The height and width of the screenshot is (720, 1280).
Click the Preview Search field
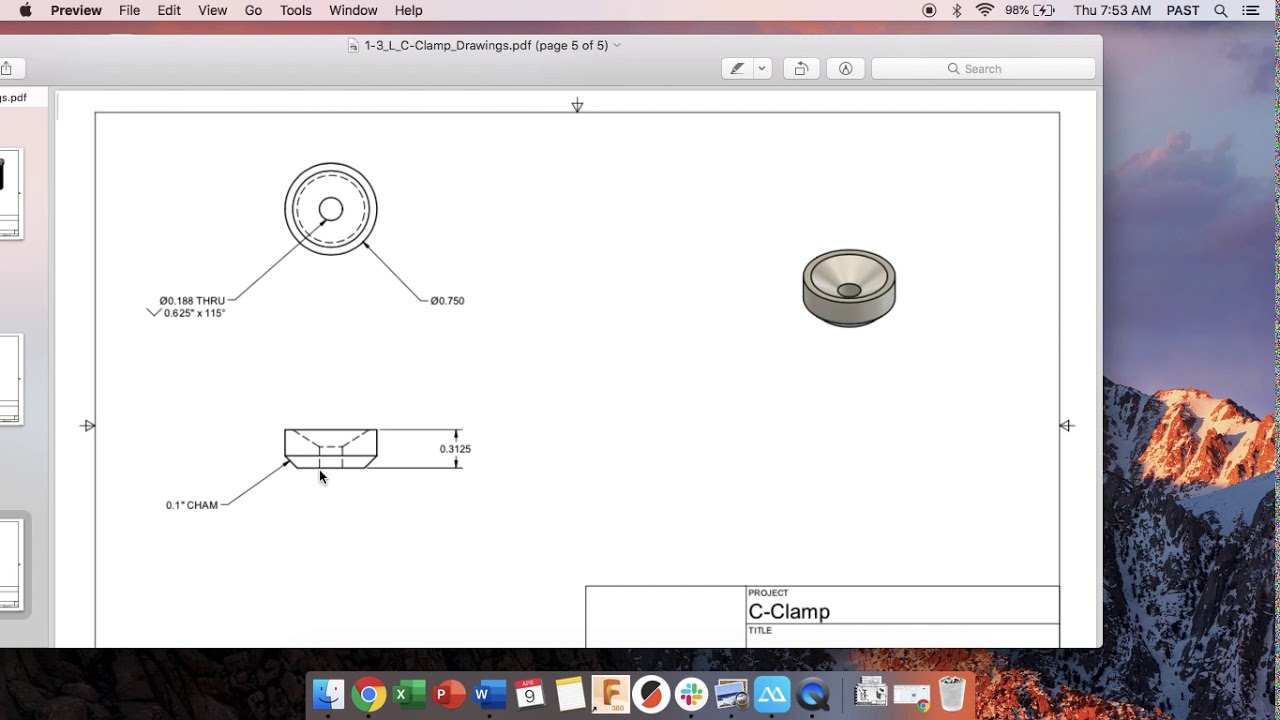(x=983, y=69)
